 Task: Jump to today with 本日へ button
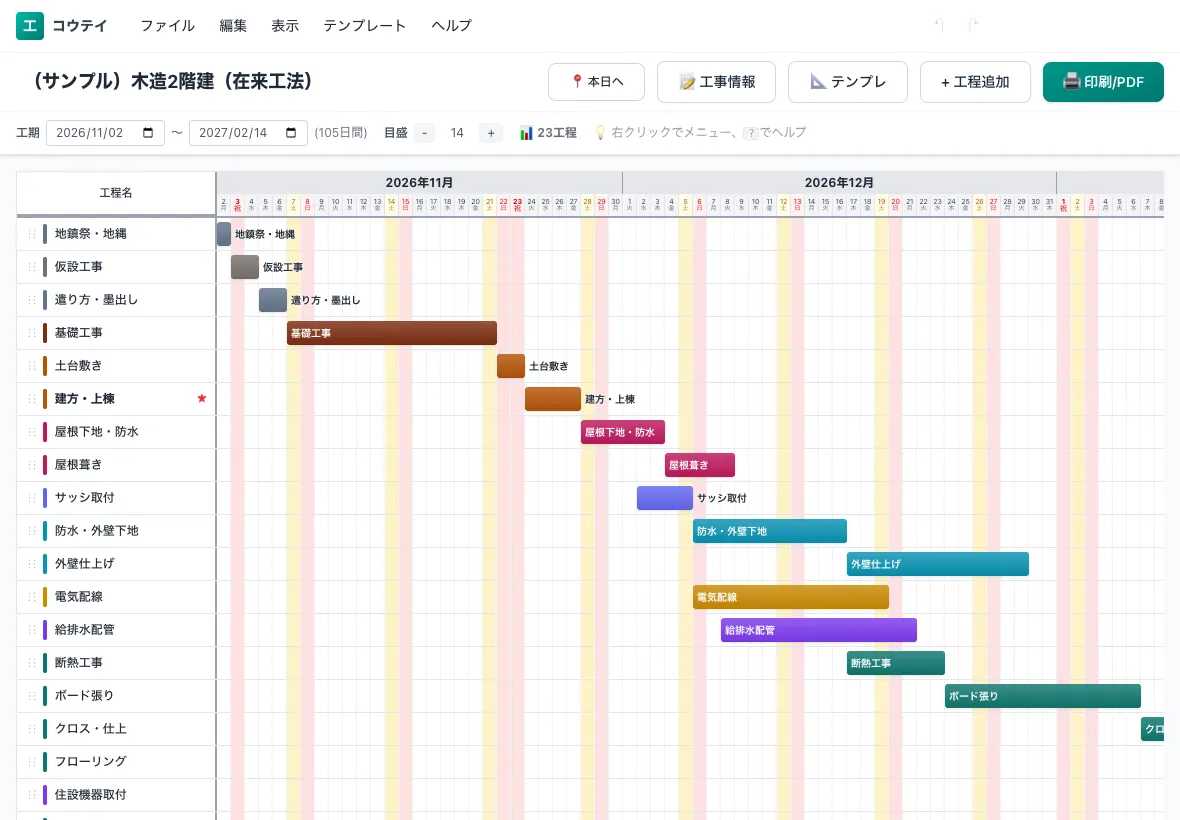click(x=596, y=81)
